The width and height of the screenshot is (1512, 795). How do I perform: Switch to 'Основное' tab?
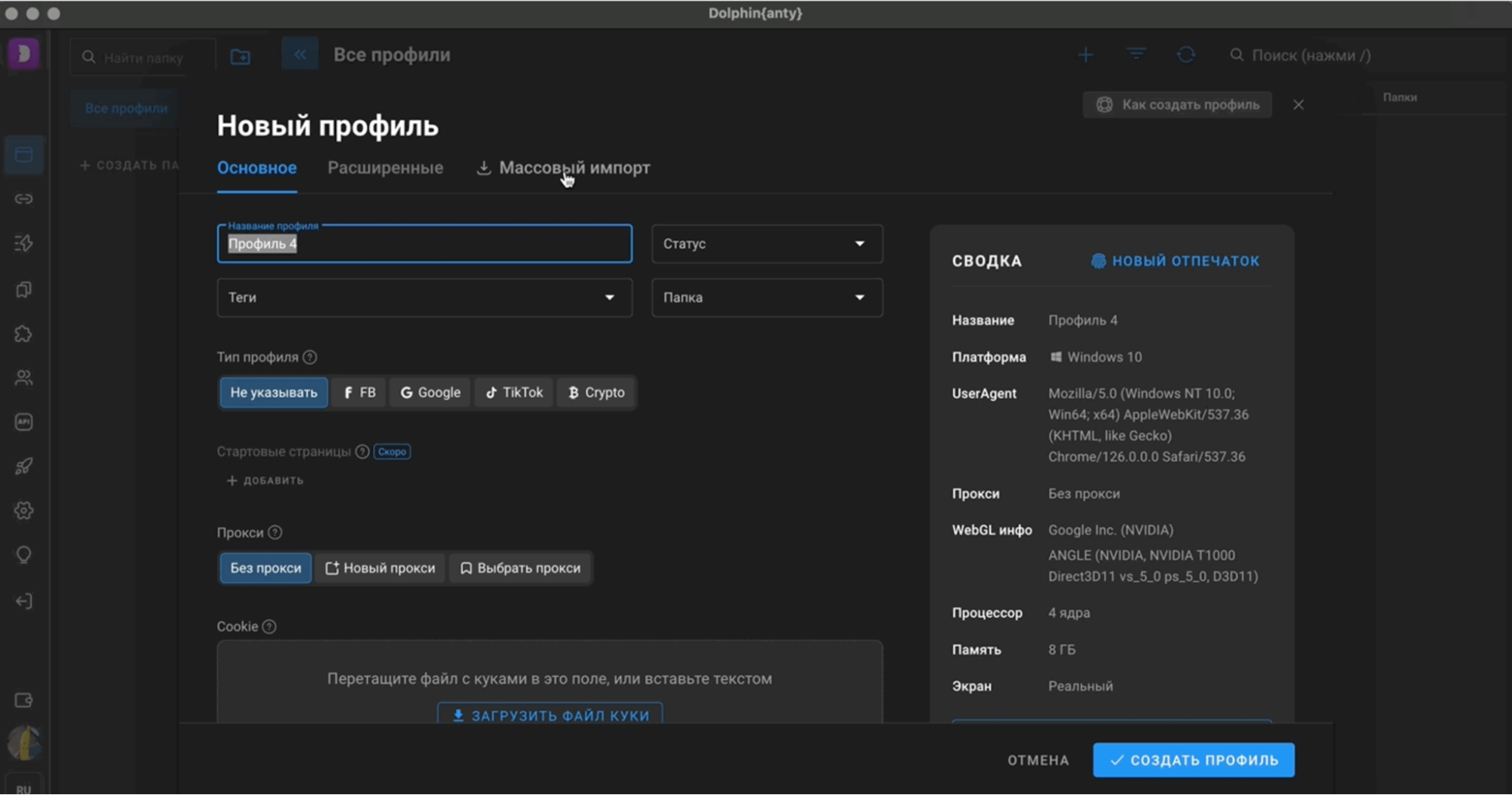coord(256,168)
